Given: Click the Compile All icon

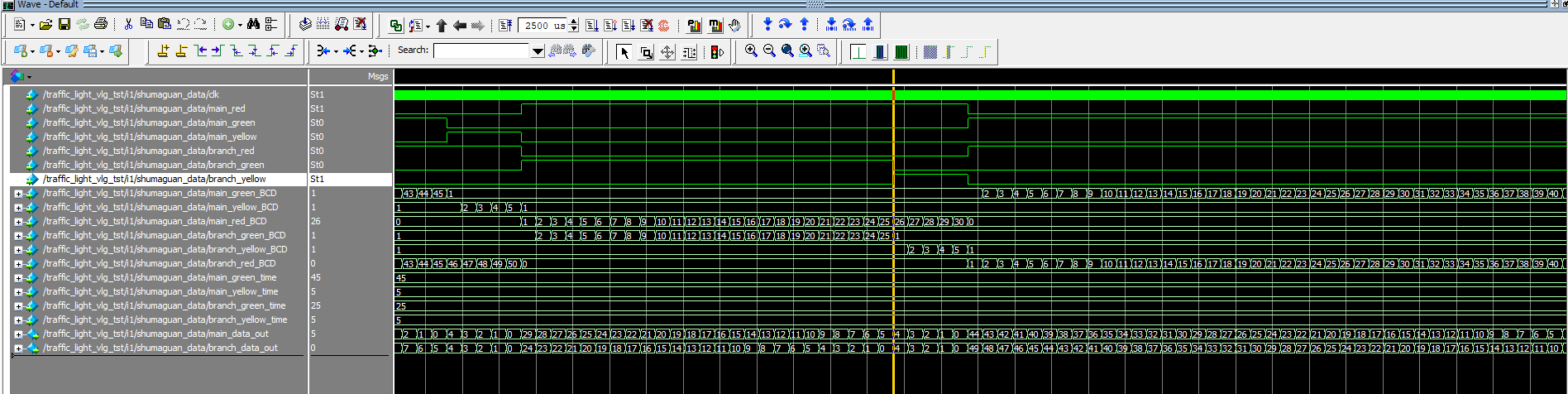Looking at the screenshot, I should pyautogui.click(x=323, y=25).
